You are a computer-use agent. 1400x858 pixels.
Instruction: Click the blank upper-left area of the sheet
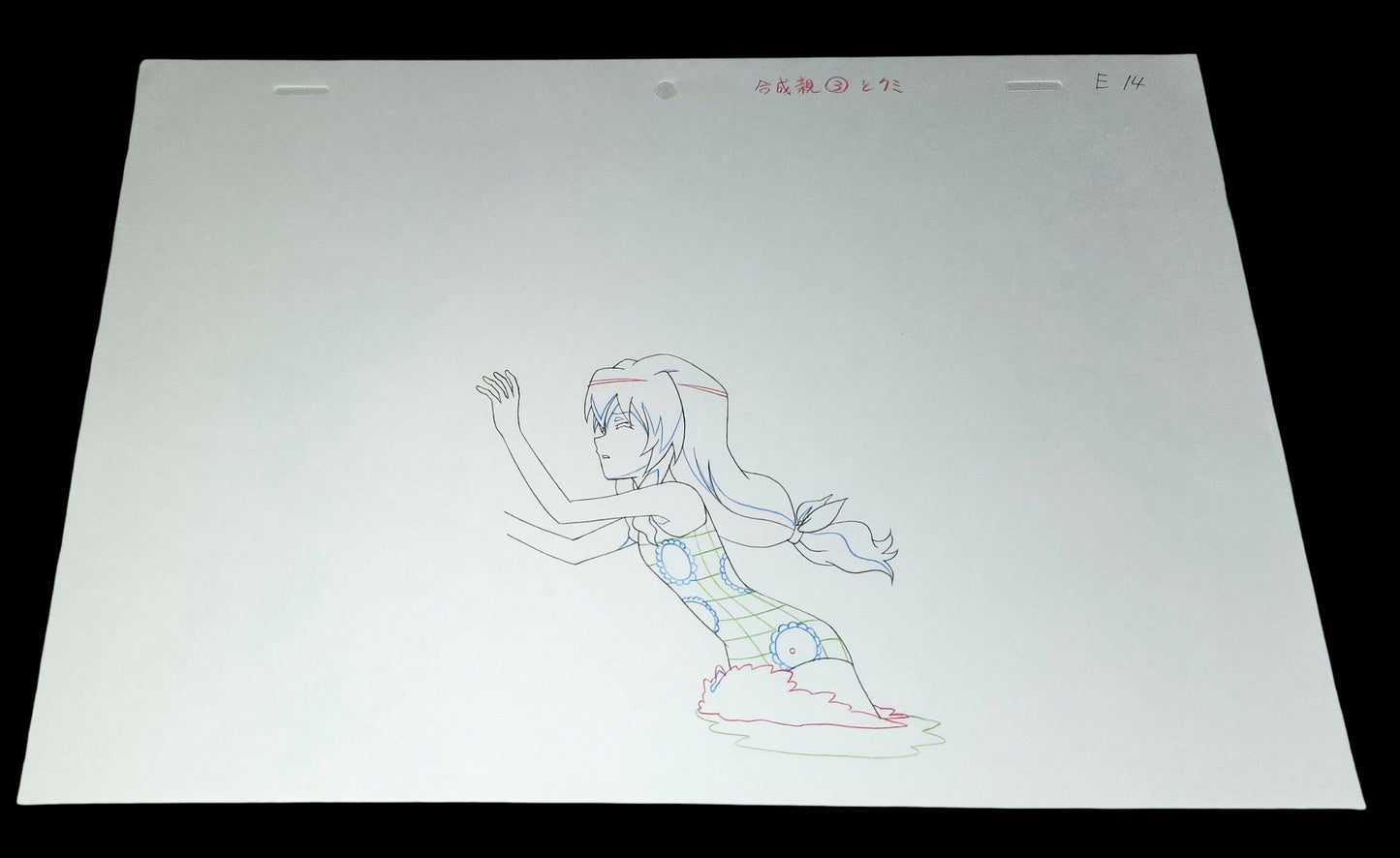pos(339,242)
